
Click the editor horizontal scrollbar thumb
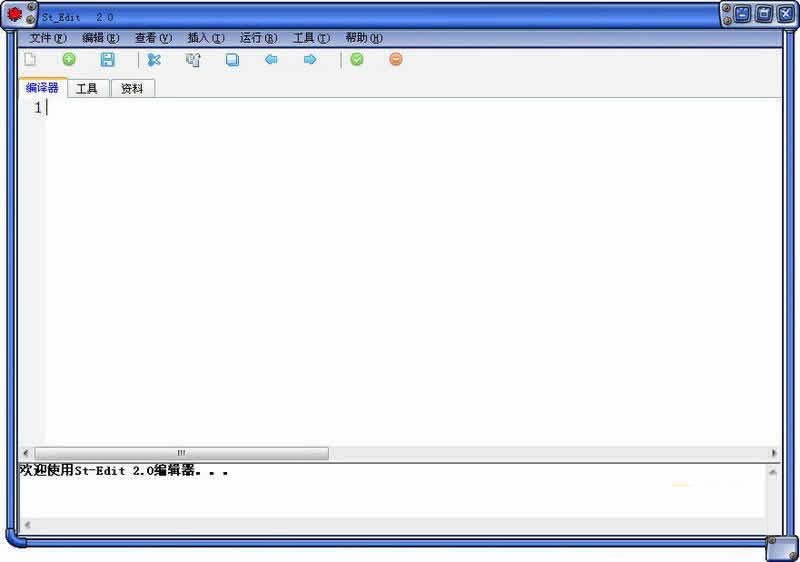pyautogui.click(x=181, y=453)
